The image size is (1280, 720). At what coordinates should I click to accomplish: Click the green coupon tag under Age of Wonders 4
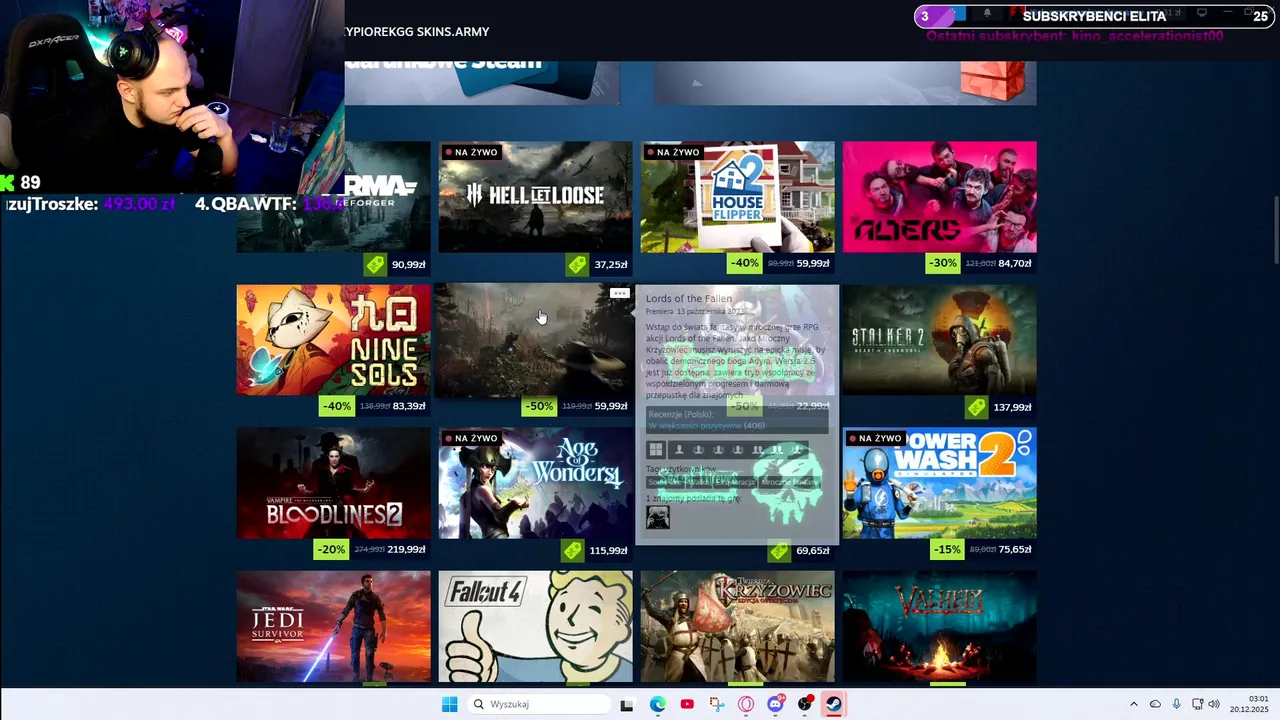coord(573,550)
